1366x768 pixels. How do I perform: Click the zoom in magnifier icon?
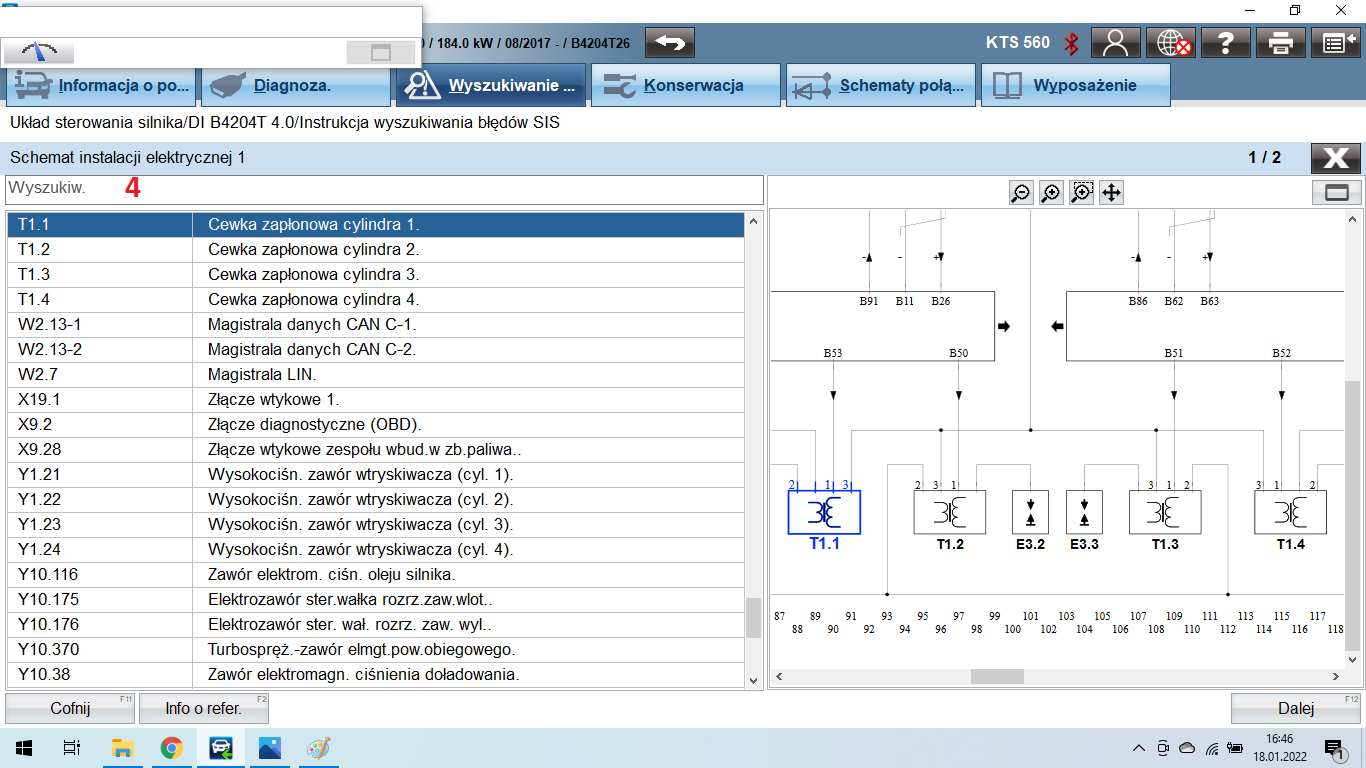tap(1051, 193)
